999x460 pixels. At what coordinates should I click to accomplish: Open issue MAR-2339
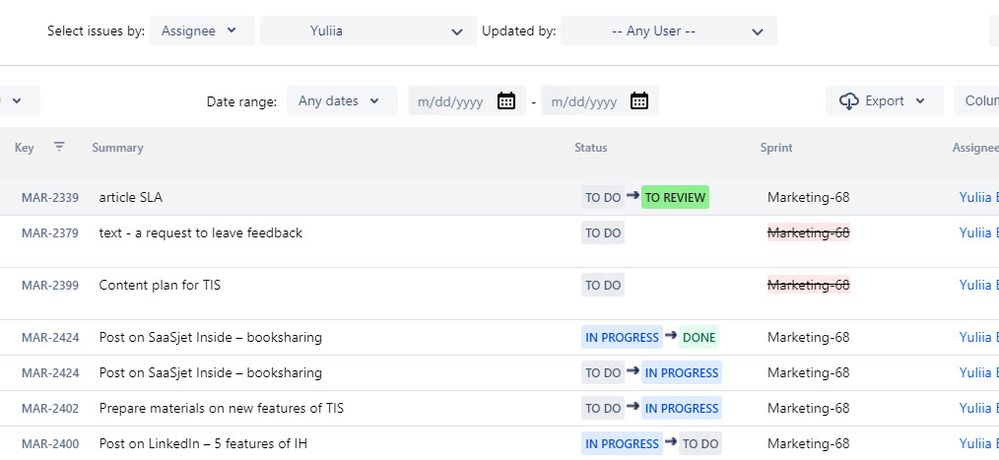point(50,198)
